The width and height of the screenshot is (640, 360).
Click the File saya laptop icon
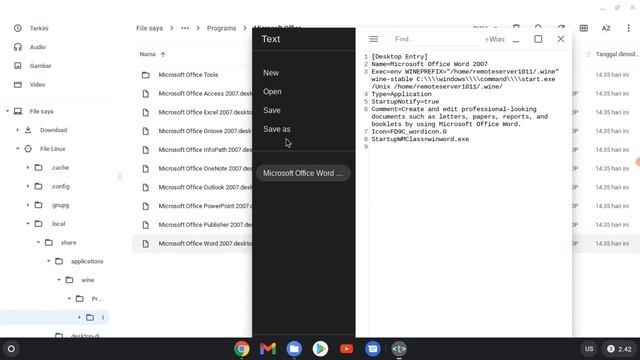pos(18,111)
